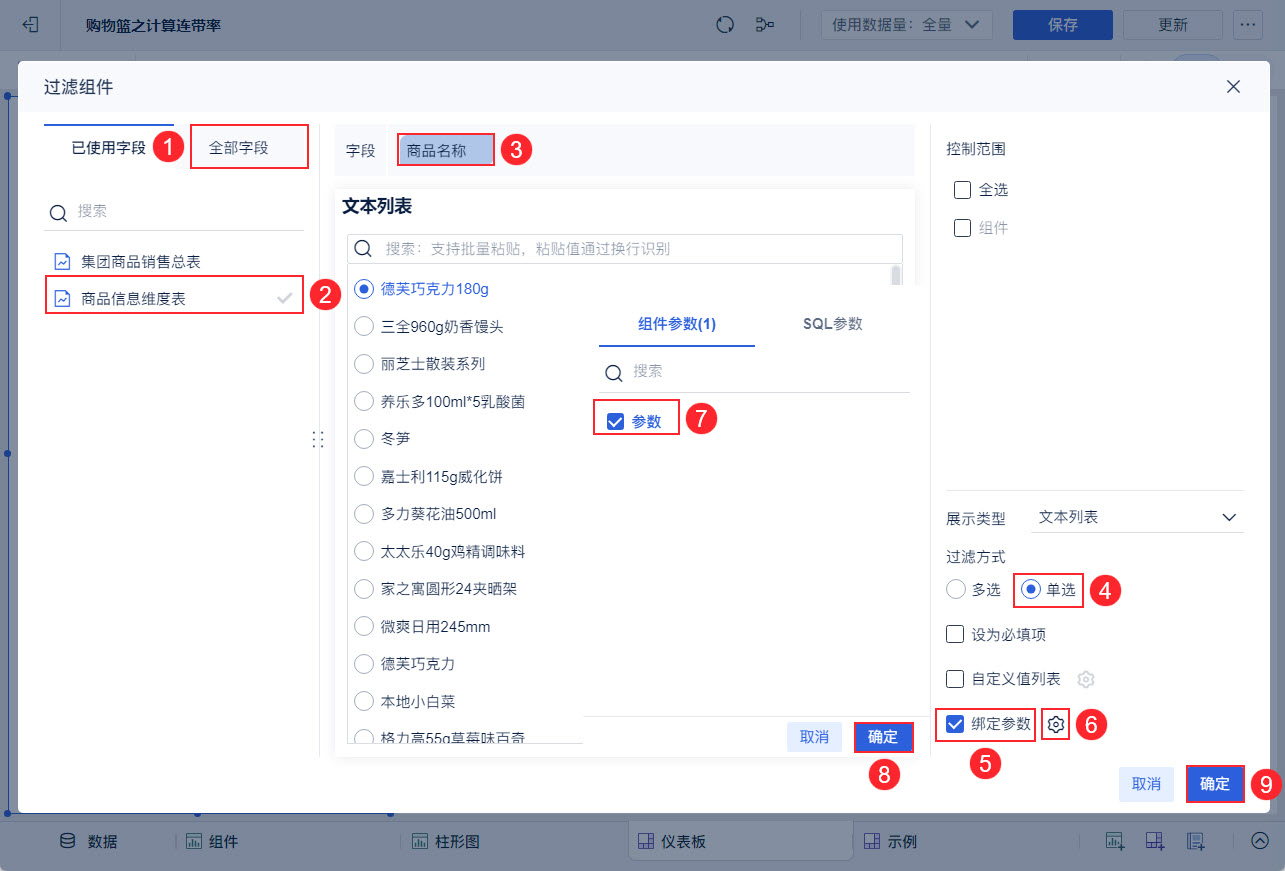This screenshot has height=871, width=1285.
Task: Click the table icon beside 集团商品销售总表
Action: 63,261
